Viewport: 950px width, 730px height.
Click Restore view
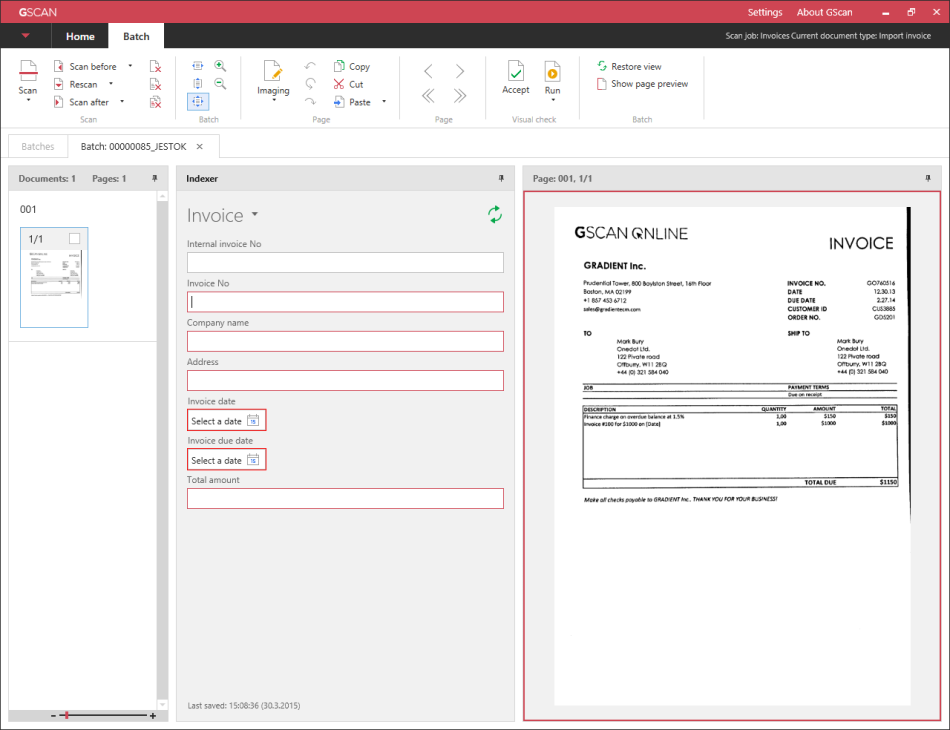pyautogui.click(x=636, y=66)
